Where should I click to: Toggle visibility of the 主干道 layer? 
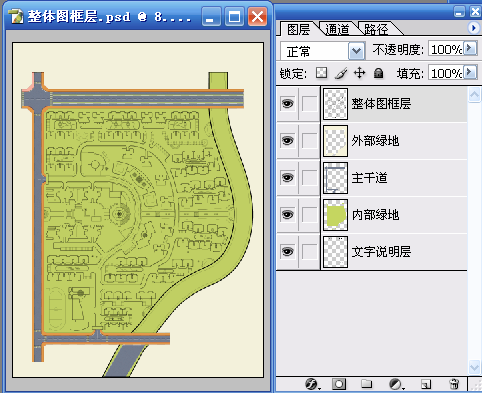click(x=287, y=177)
